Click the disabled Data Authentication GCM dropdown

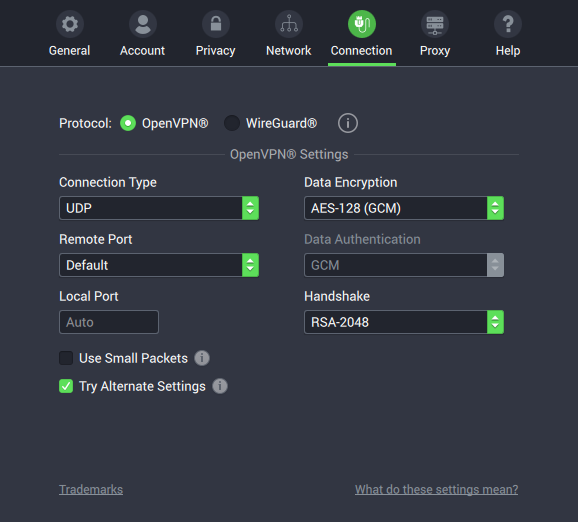click(x=404, y=265)
